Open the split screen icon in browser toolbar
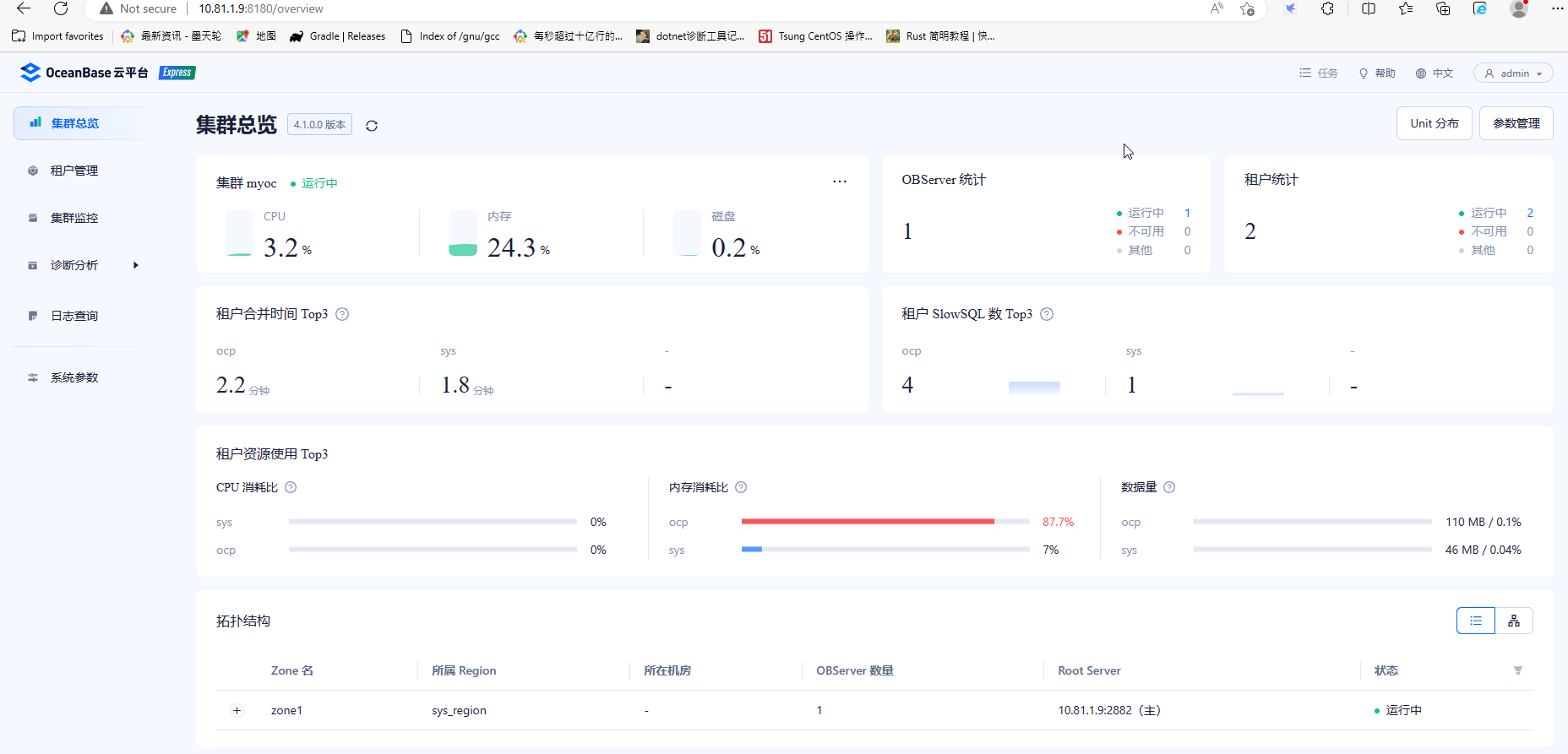The image size is (1568, 754). (x=1369, y=8)
